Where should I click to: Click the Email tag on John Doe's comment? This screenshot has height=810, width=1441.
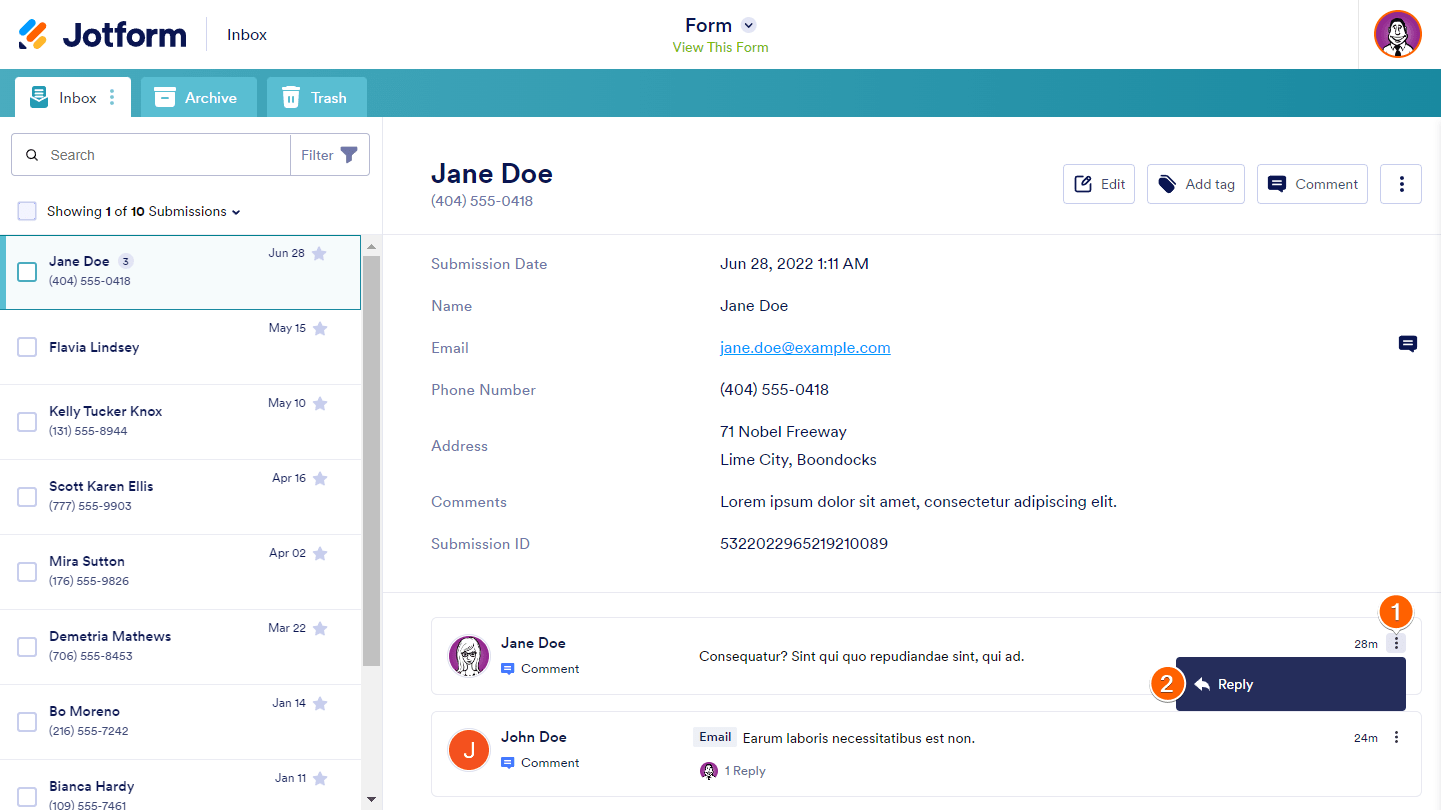pos(715,737)
